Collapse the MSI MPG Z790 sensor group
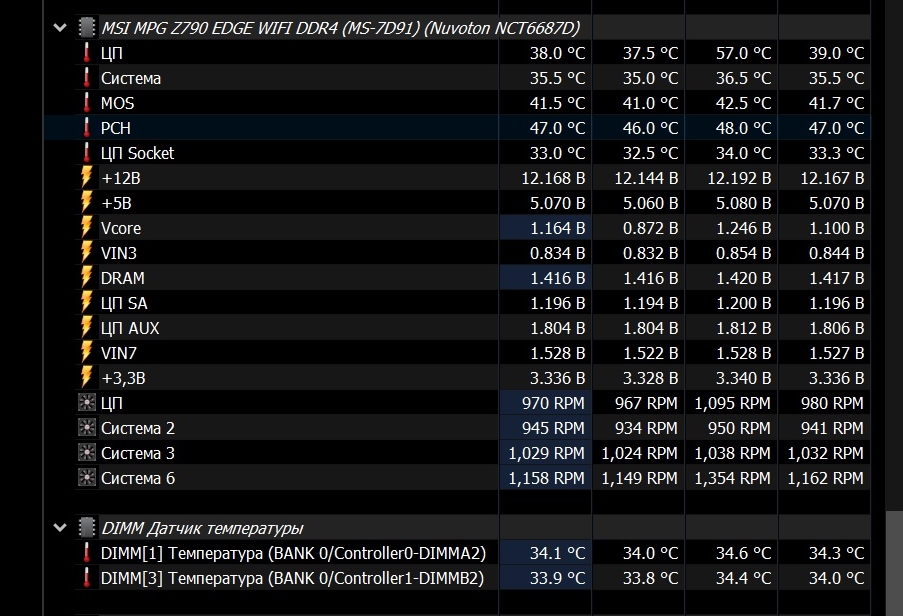The width and height of the screenshot is (903, 616). (x=62, y=28)
